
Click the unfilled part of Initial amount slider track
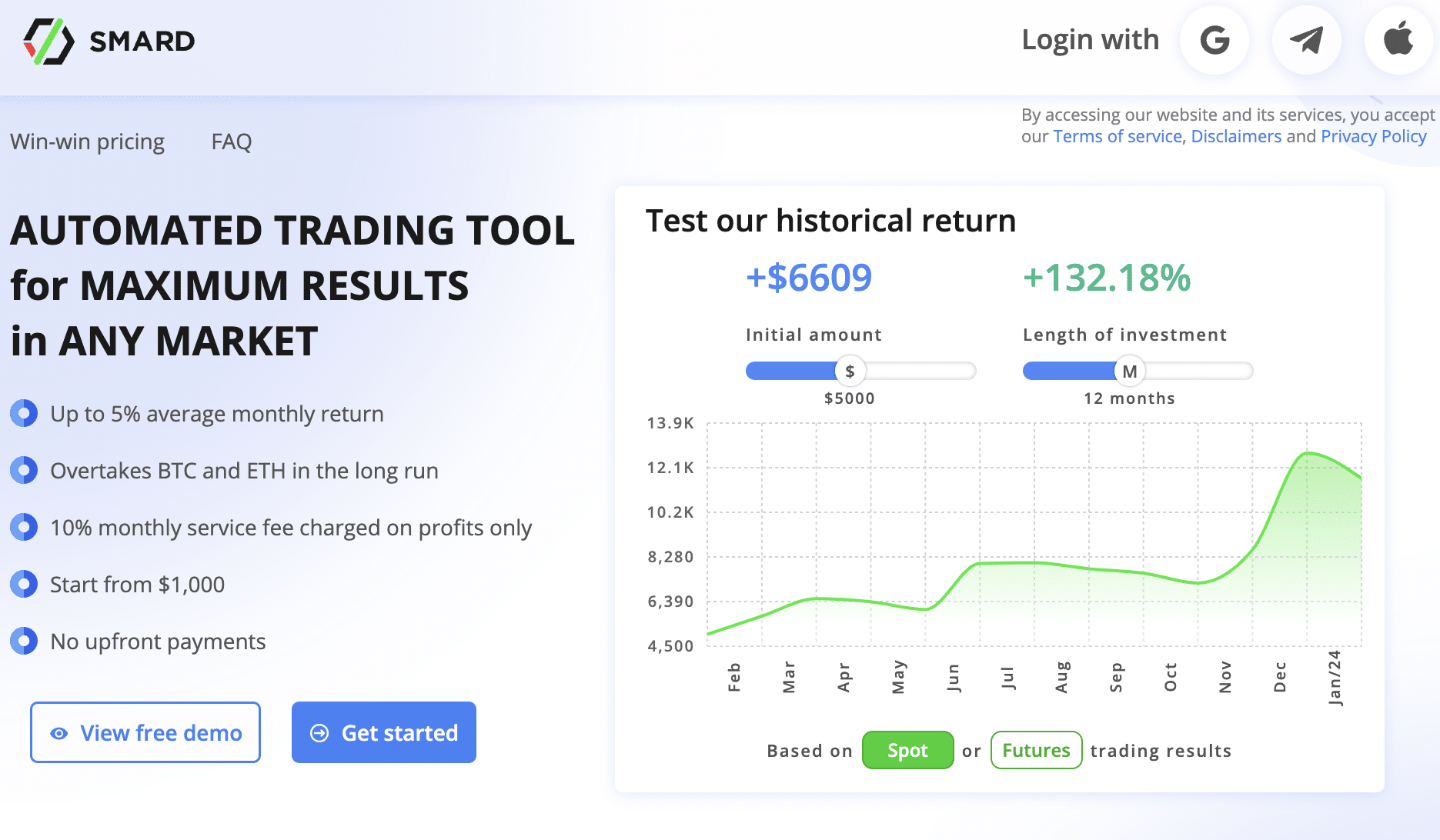920,371
